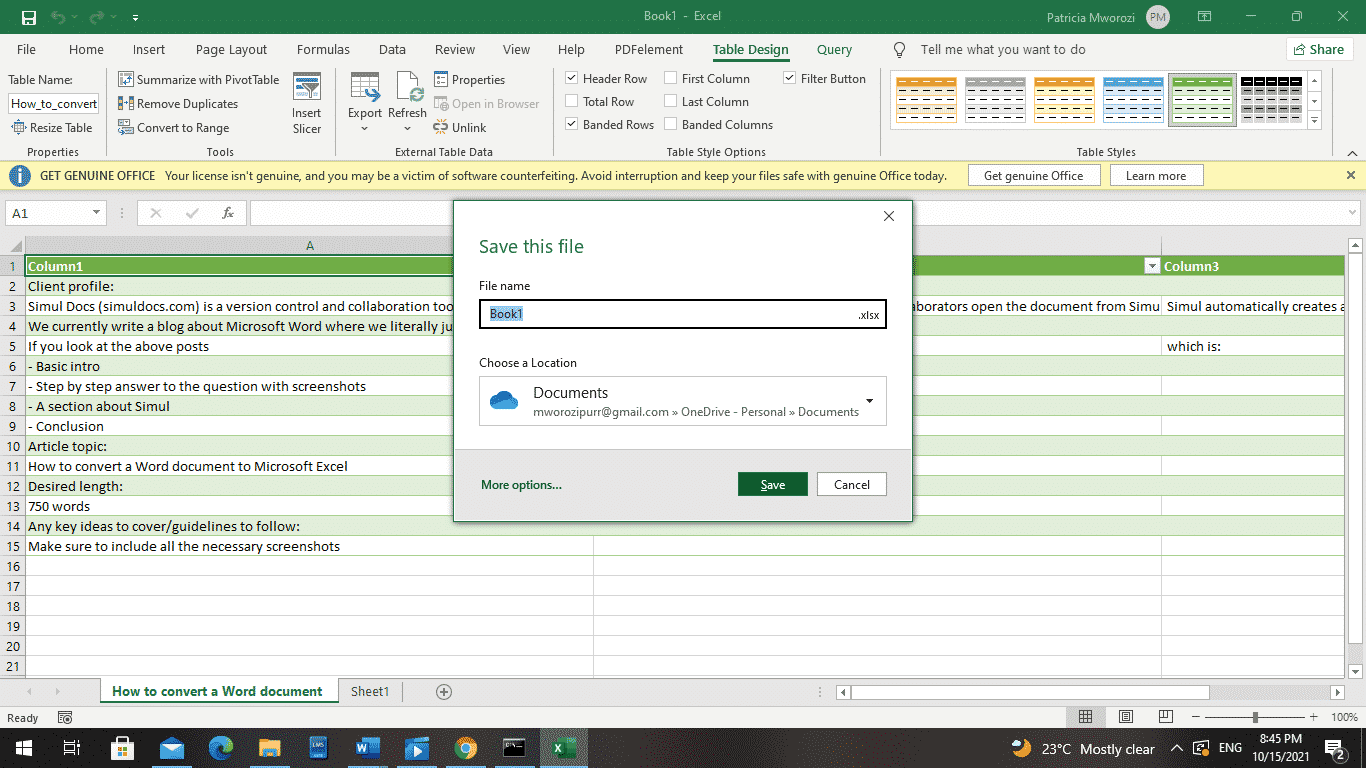The height and width of the screenshot is (768, 1366).
Task: Select Sheet1 sheet tab
Action: pos(370,691)
